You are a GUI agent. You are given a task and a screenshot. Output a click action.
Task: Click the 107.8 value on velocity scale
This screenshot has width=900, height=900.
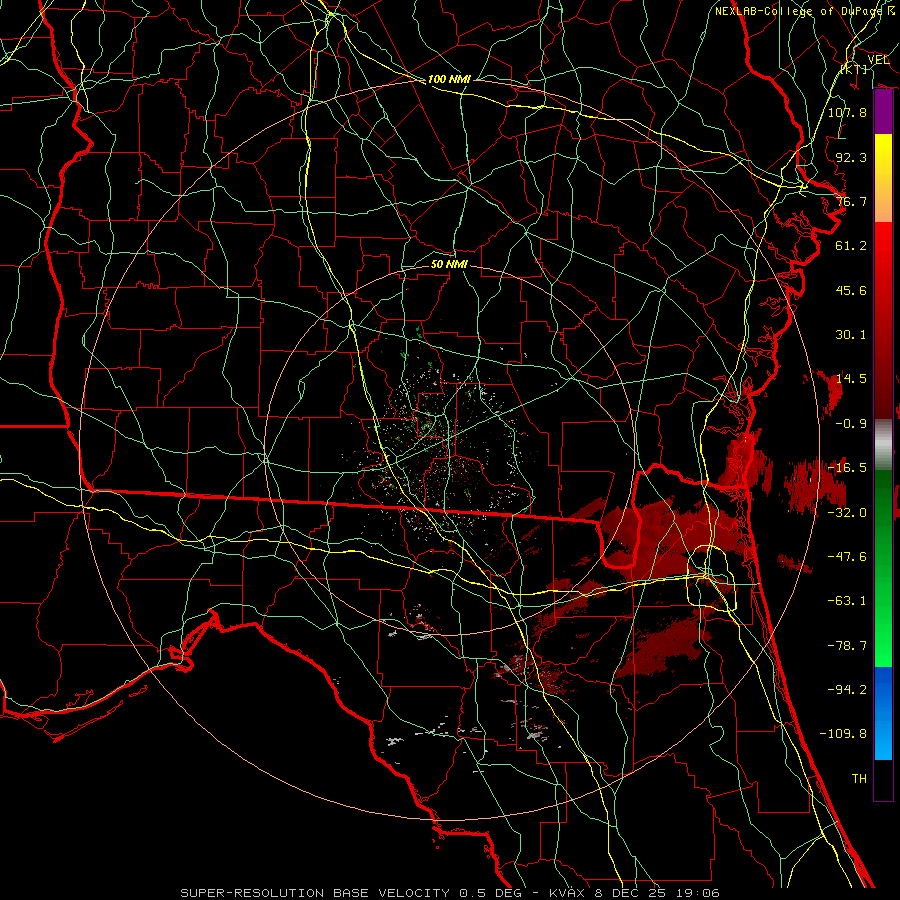[847, 112]
